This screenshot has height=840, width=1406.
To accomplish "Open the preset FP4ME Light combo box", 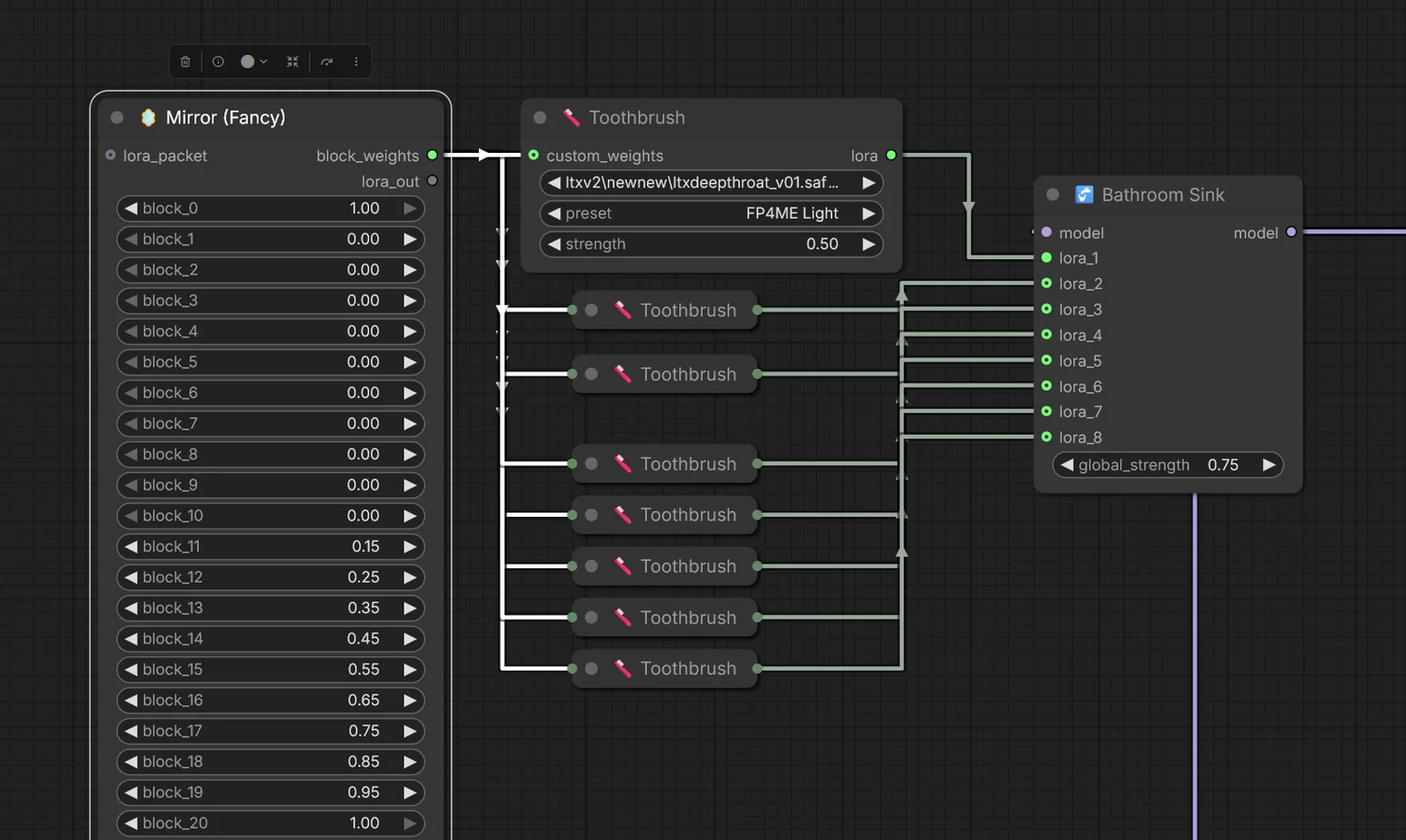I will (x=711, y=213).
